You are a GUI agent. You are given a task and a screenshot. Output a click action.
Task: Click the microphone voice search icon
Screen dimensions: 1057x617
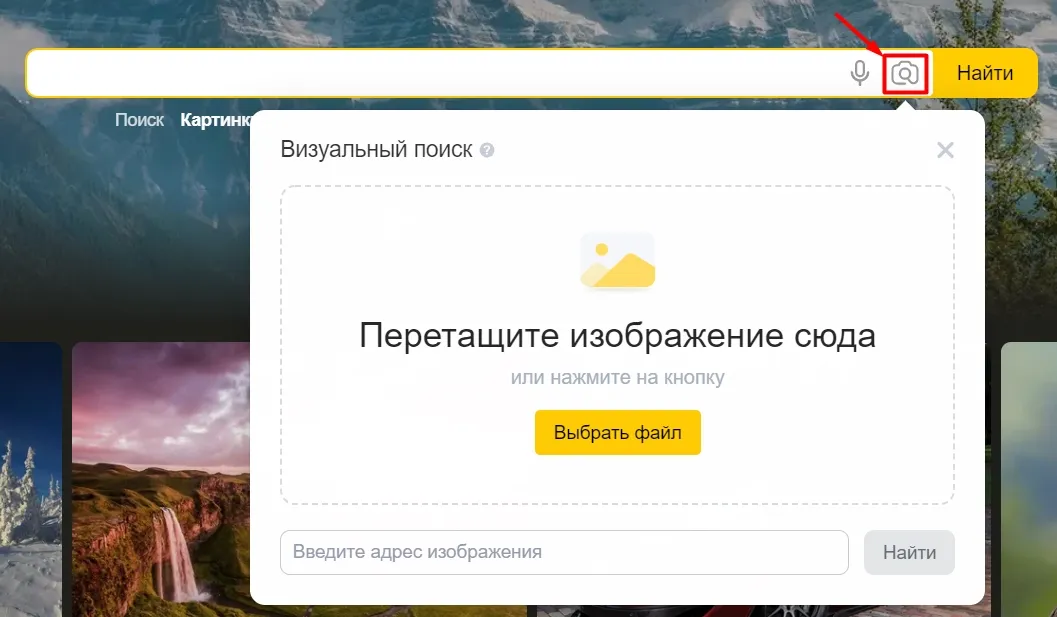pyautogui.click(x=859, y=73)
